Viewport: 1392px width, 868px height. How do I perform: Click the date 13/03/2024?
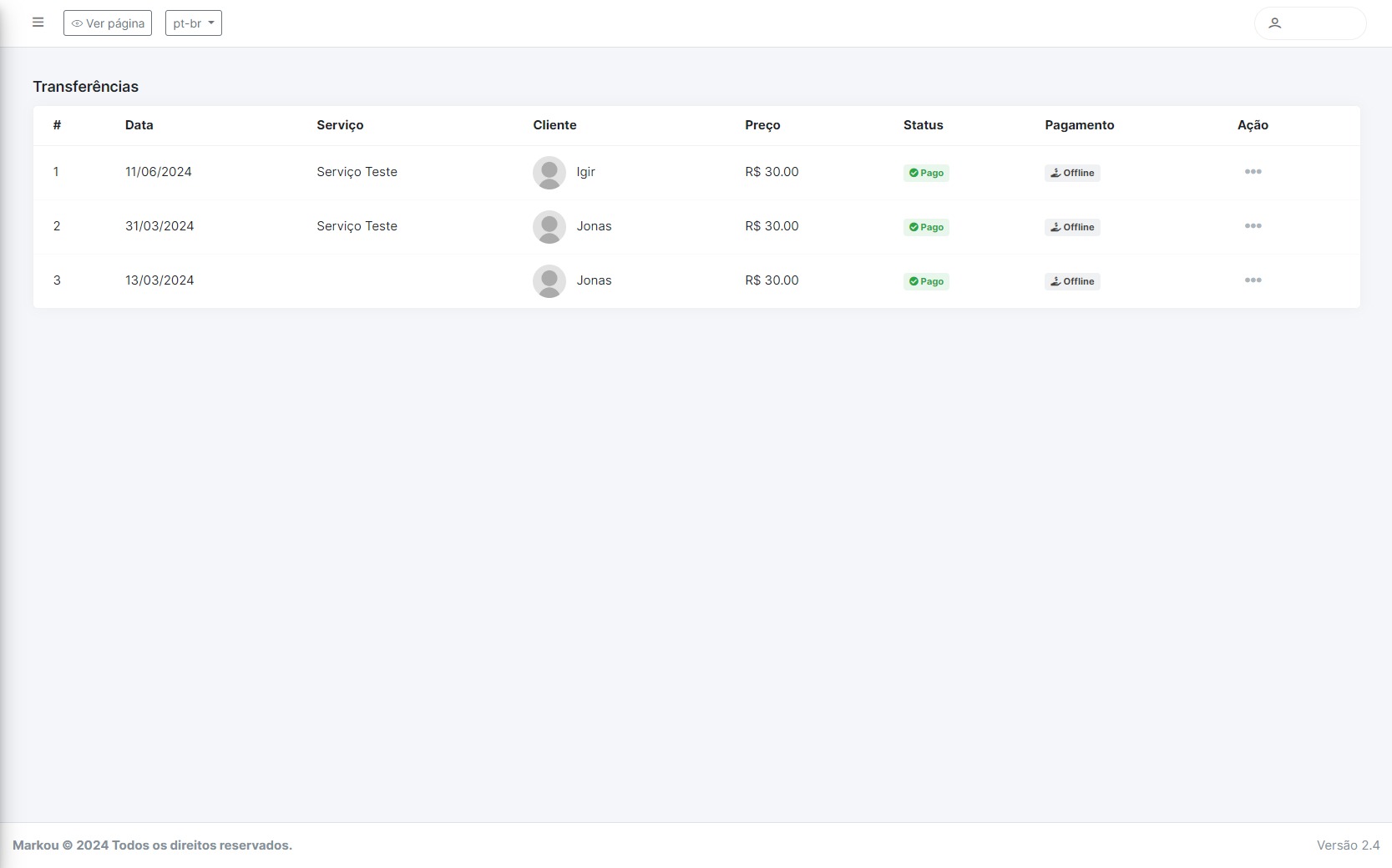[159, 280]
